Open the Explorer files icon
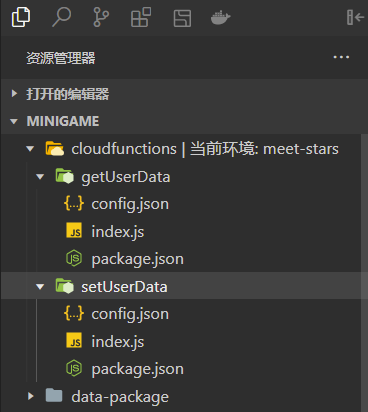 pyautogui.click(x=21, y=17)
